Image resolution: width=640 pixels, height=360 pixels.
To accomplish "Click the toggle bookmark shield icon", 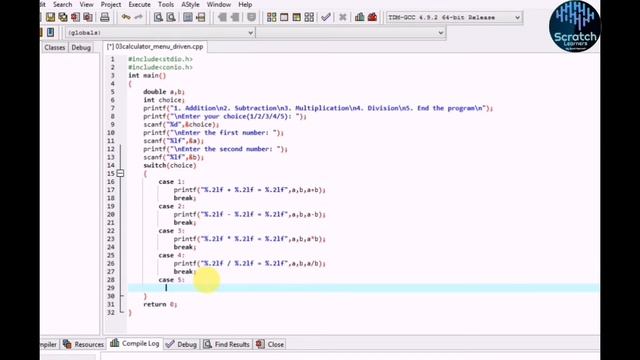I will [251, 17].
